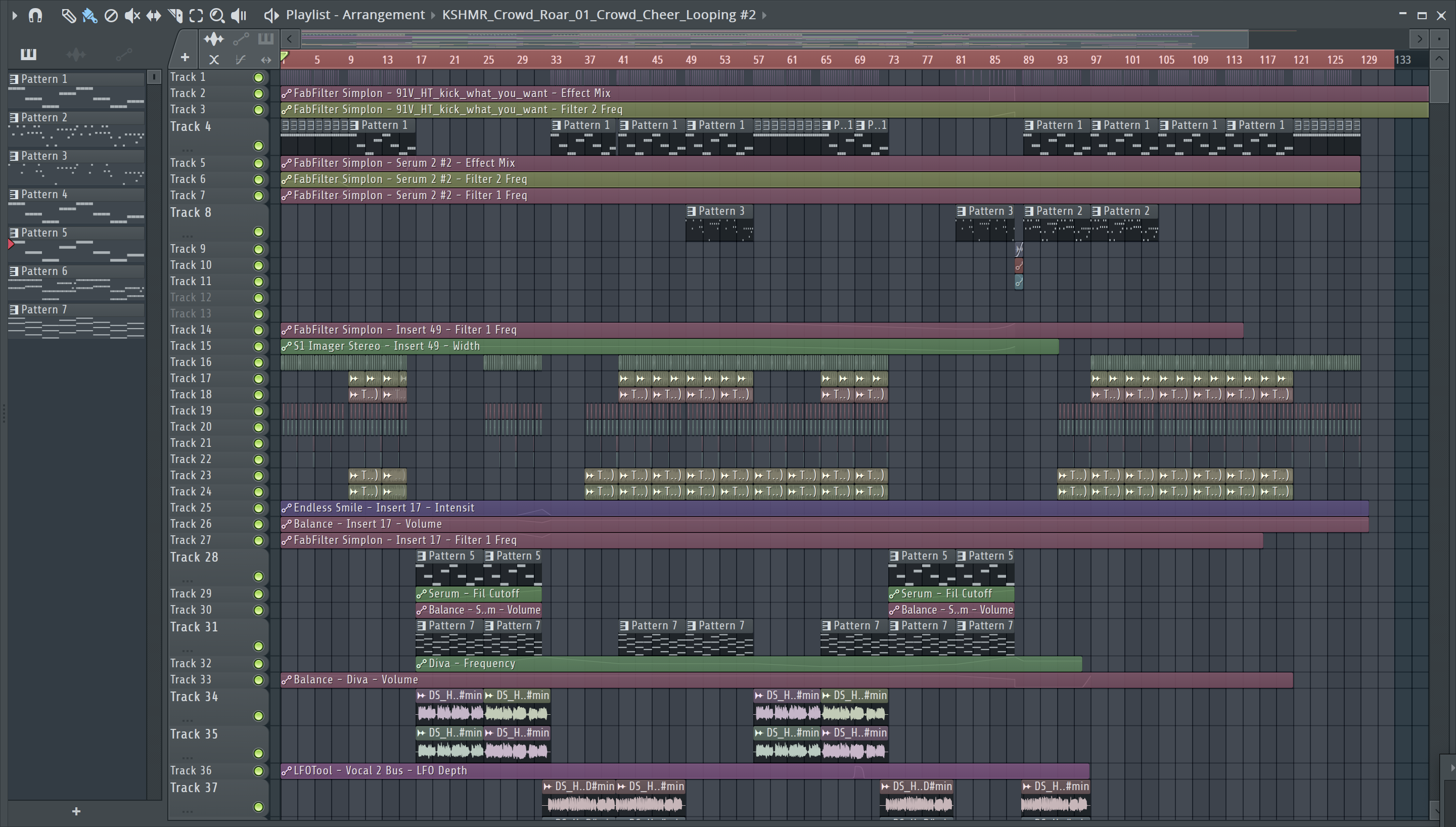Select the Slip tool
1456x827 pixels.
(x=153, y=15)
